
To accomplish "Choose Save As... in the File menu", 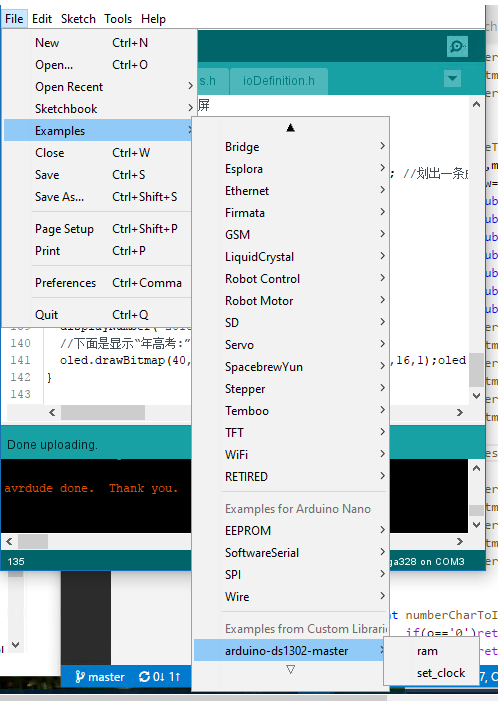I will pos(98,197).
